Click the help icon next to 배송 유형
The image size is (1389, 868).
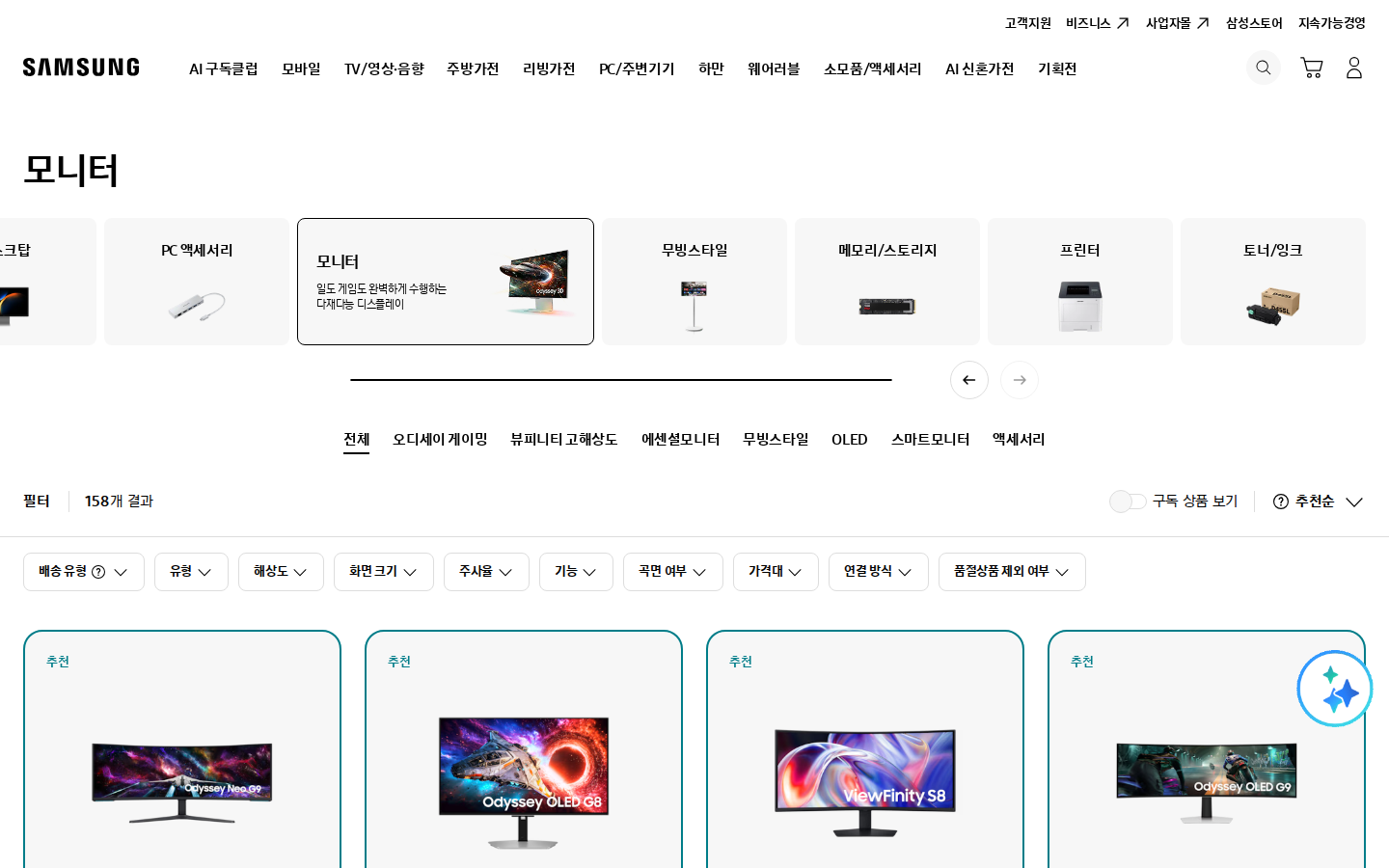point(98,572)
